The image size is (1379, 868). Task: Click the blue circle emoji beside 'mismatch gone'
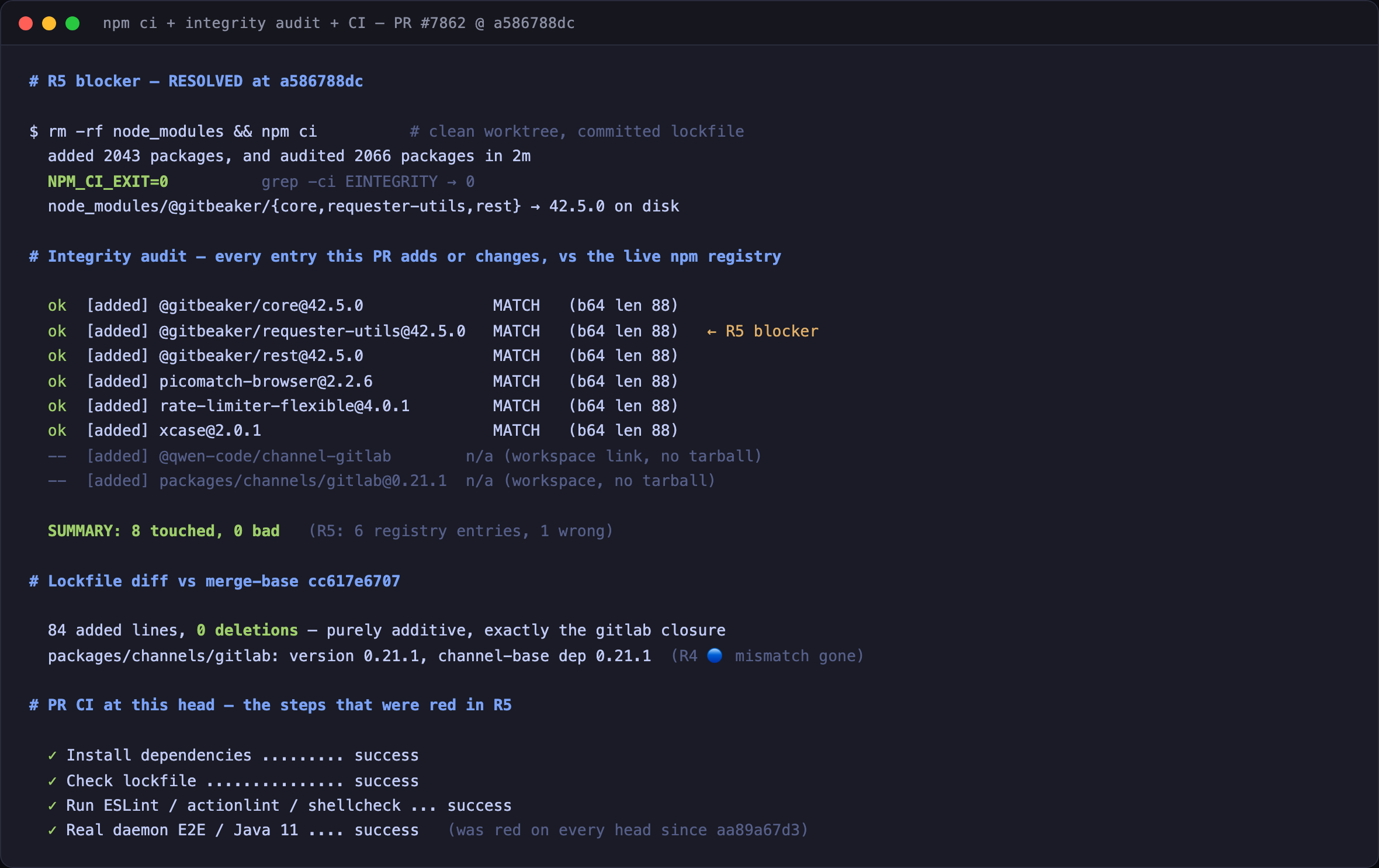715,655
